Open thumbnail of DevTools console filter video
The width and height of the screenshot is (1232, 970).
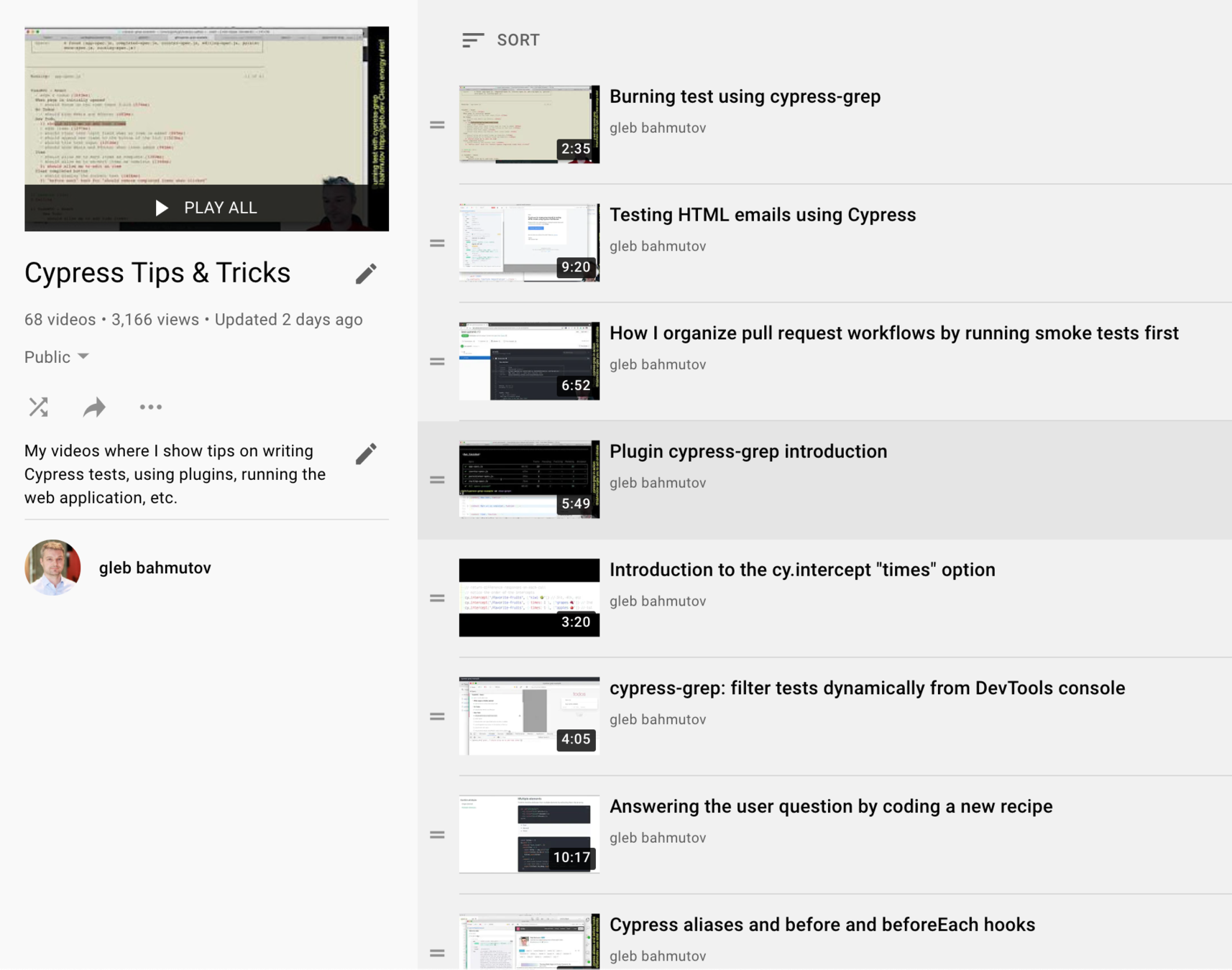click(x=529, y=716)
